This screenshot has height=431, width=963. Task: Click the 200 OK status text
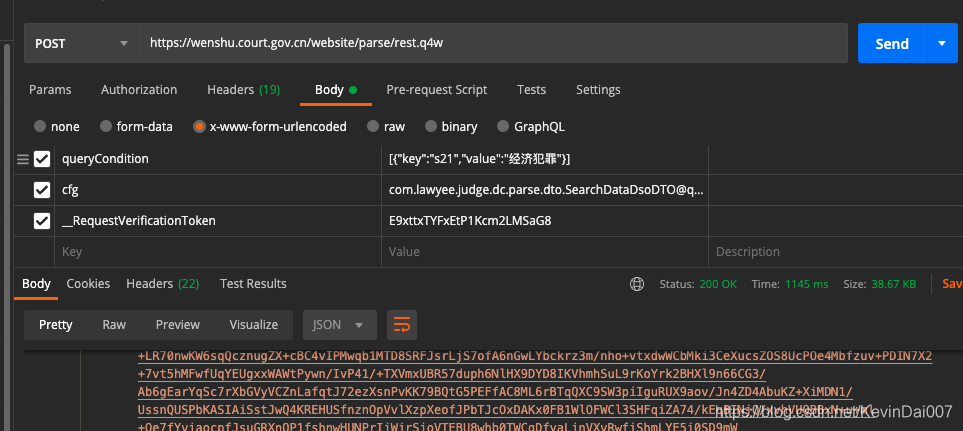click(x=718, y=284)
